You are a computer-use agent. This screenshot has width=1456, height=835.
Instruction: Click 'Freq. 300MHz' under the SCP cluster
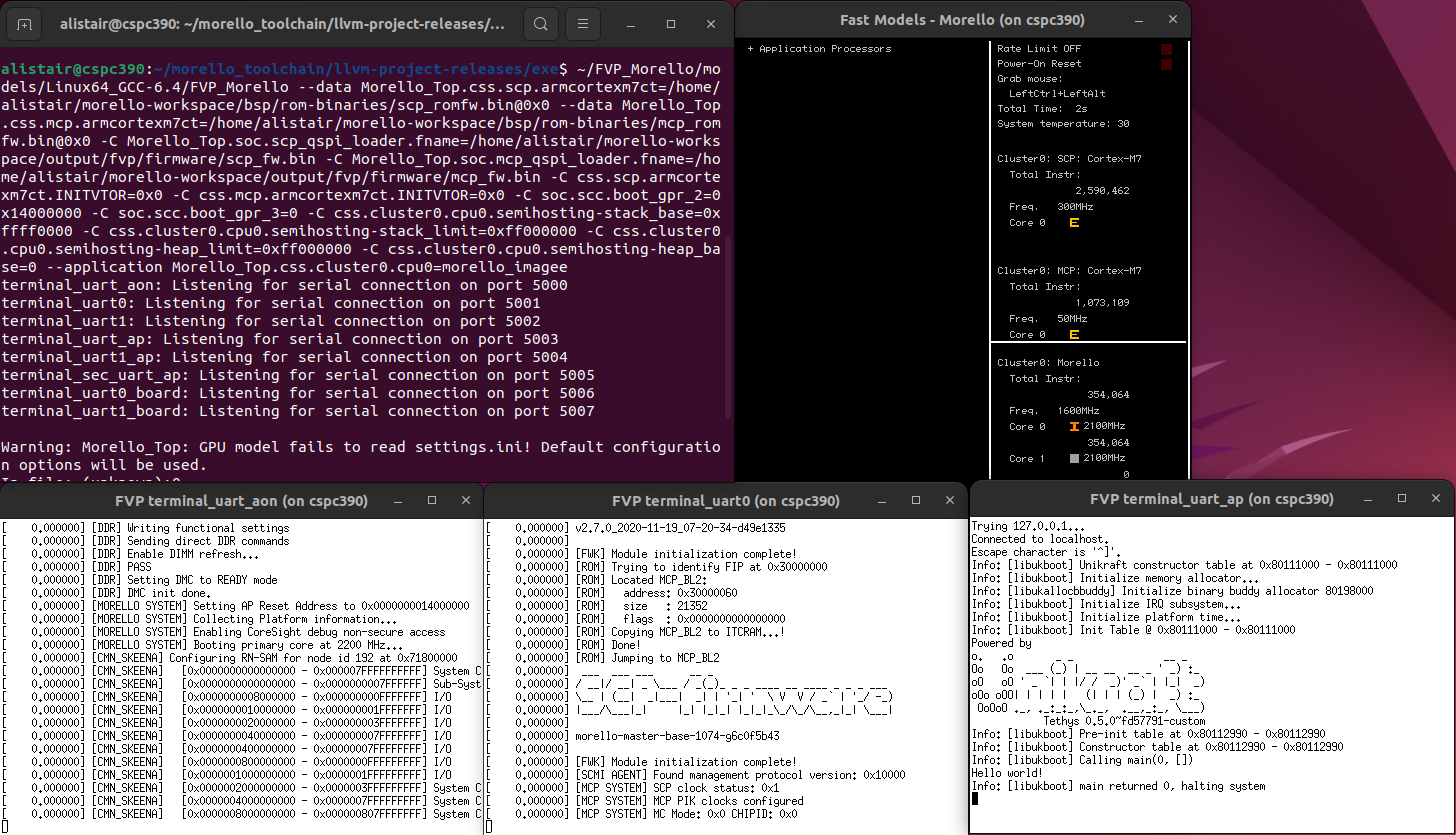coord(1052,206)
